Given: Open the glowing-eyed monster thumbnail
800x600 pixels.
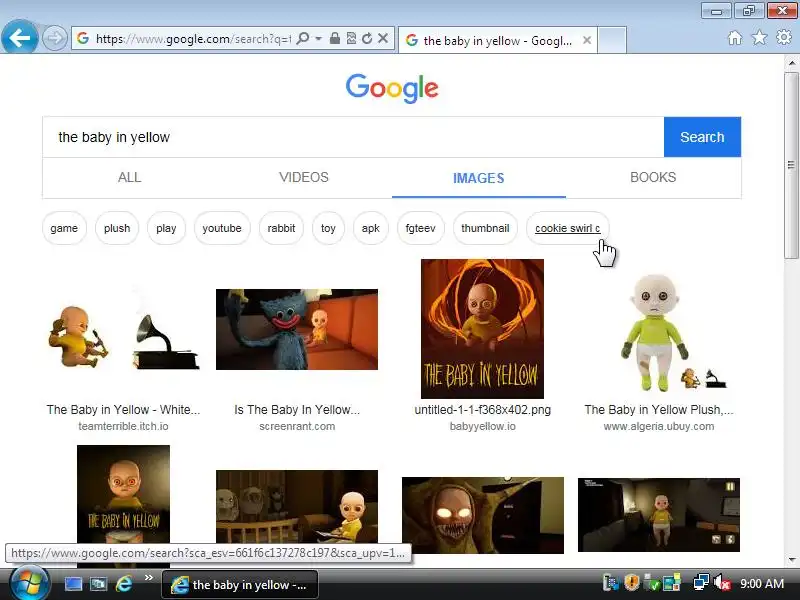Looking at the screenshot, I should [x=483, y=515].
